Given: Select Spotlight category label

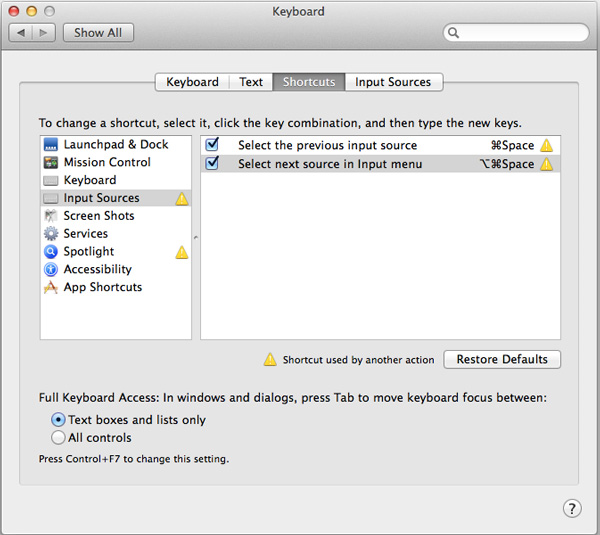Looking at the screenshot, I should [89, 251].
